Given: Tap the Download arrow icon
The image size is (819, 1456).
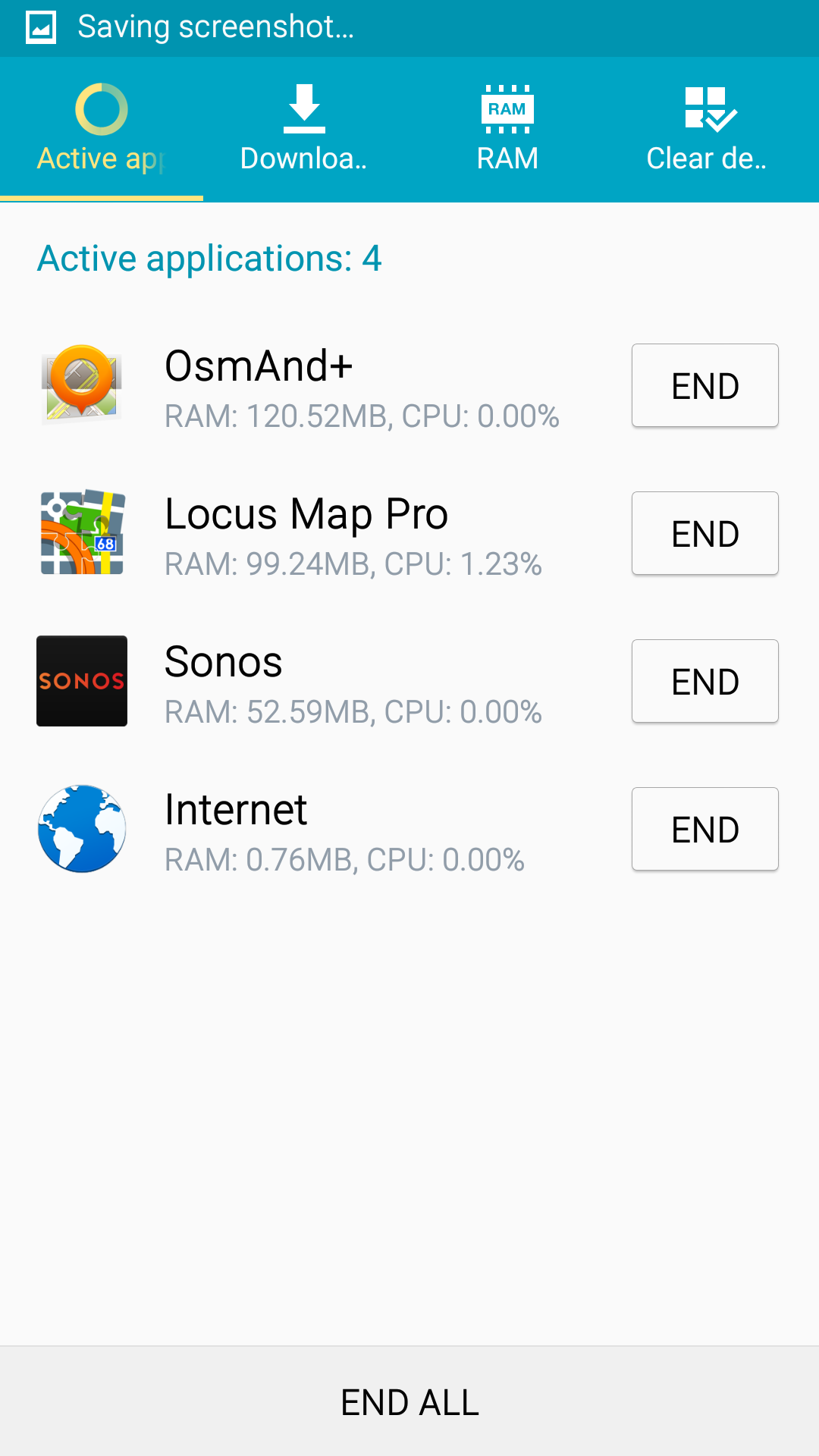Looking at the screenshot, I should coord(304,109).
